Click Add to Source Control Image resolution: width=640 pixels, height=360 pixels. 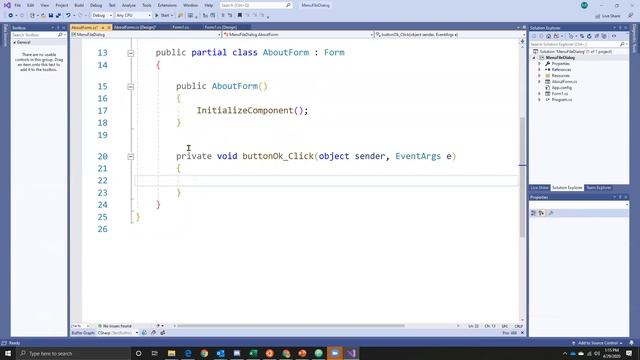click(x=598, y=343)
